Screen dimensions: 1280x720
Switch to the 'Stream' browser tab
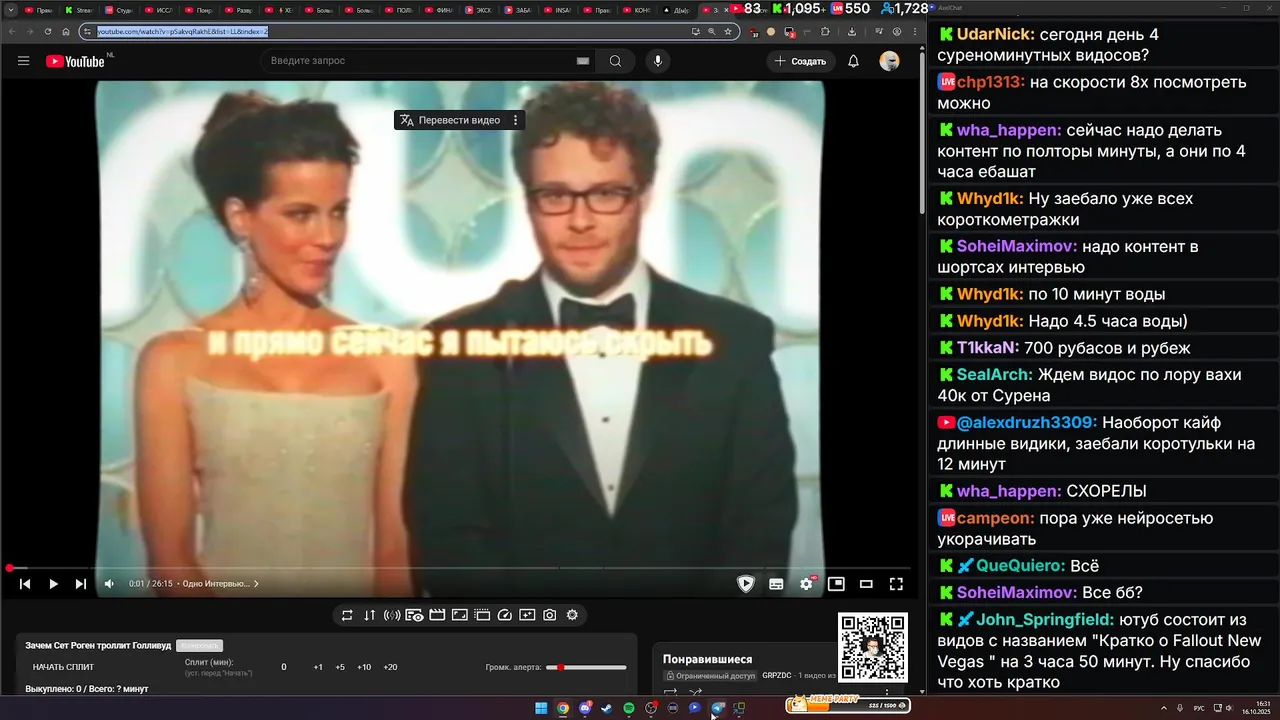(x=79, y=9)
